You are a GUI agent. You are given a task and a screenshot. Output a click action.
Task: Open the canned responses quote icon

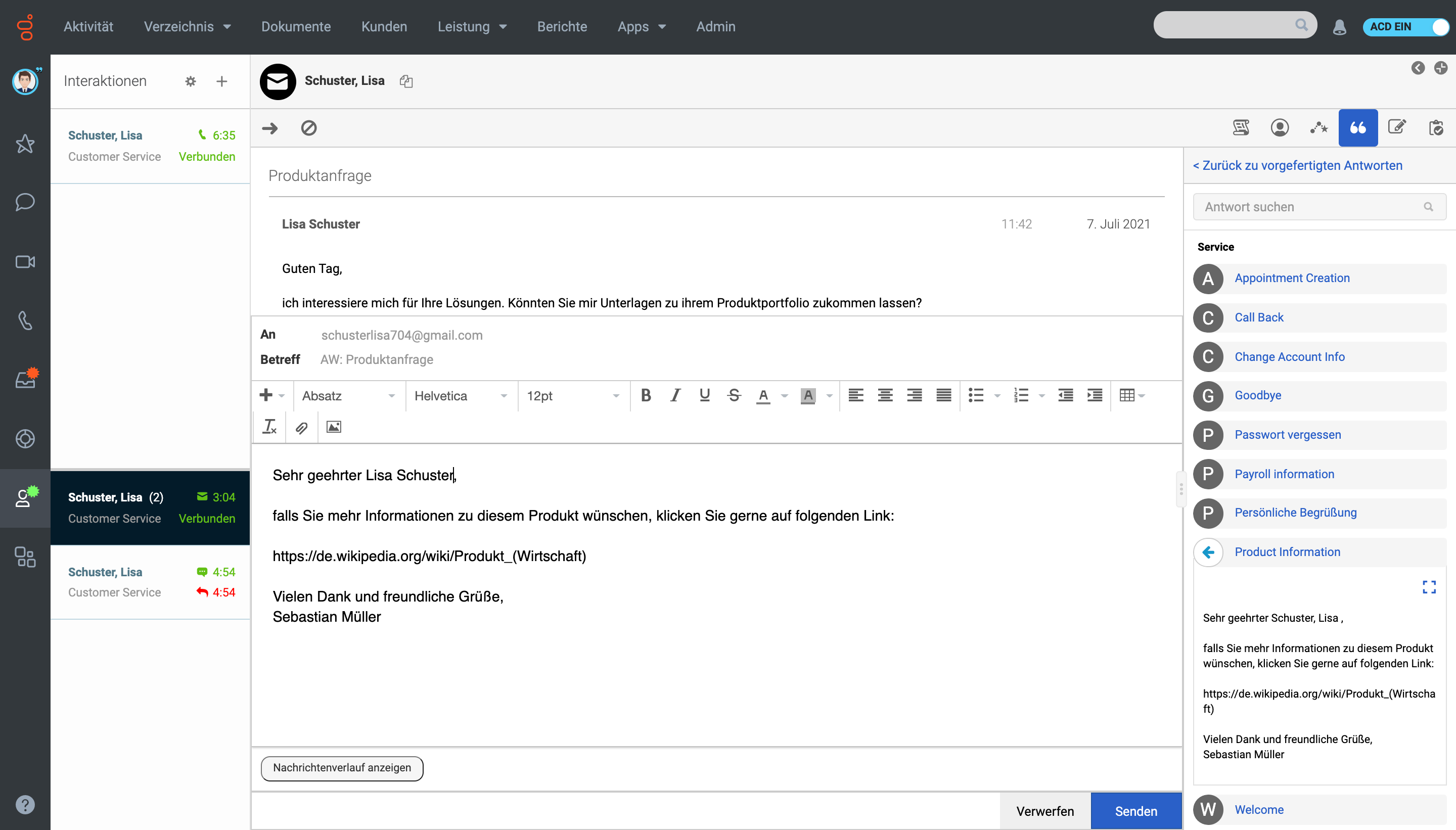click(x=1358, y=128)
